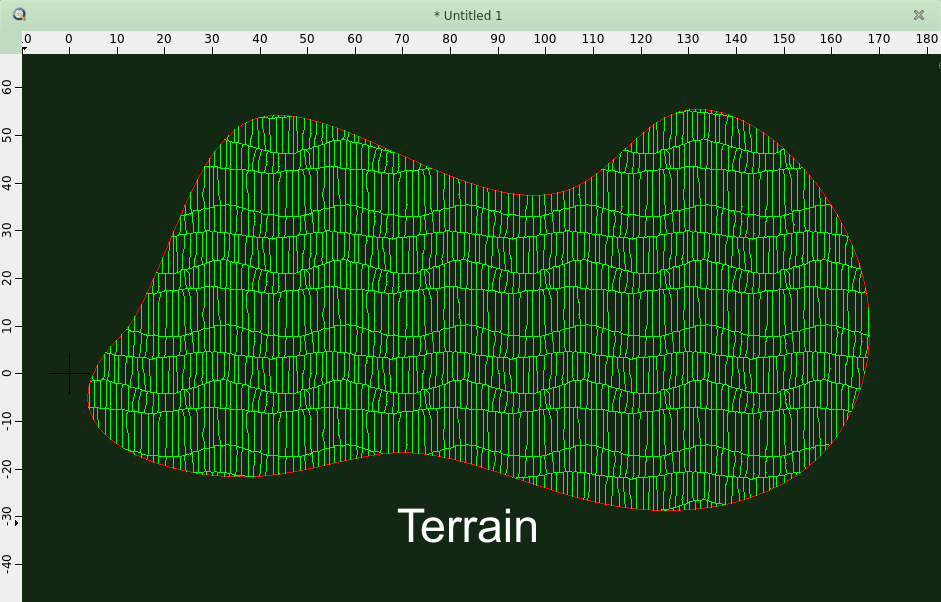Click the 180 mark at the ruler's right end
This screenshot has width=941, height=602.
click(927, 39)
